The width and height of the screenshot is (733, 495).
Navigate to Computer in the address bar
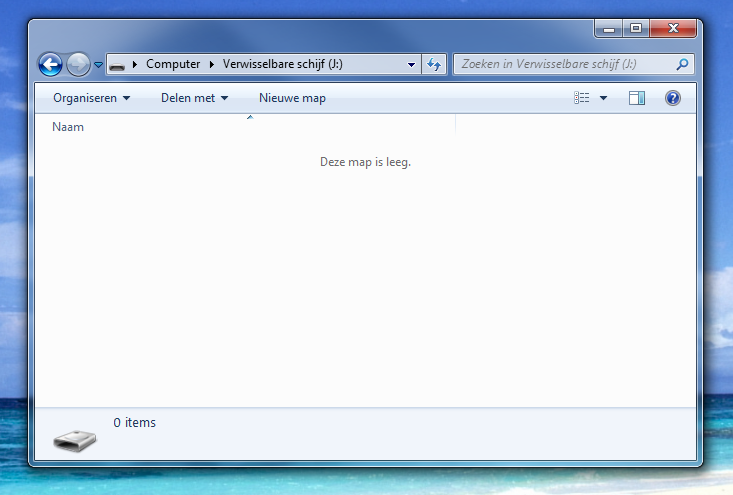pos(172,65)
